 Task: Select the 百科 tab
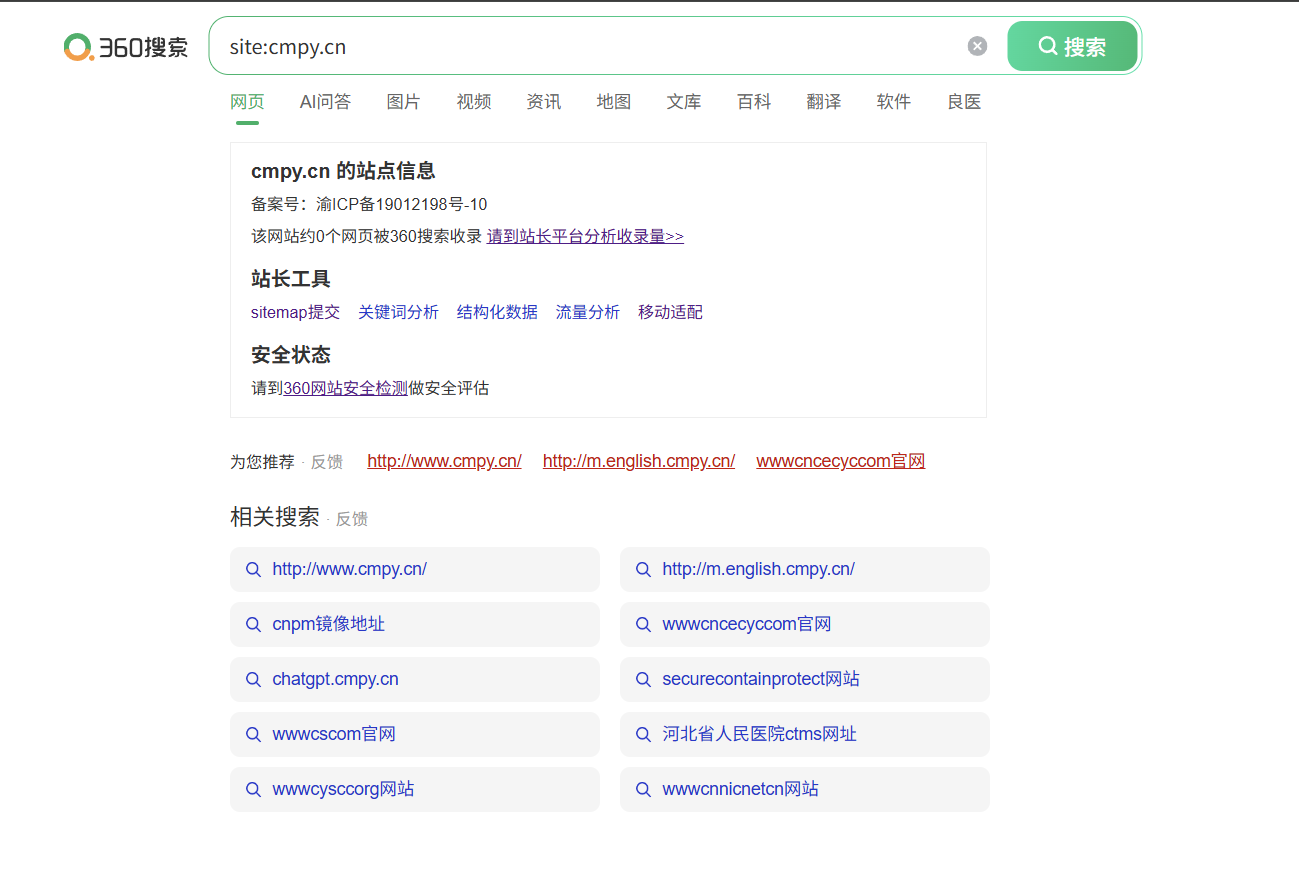[x=754, y=102]
